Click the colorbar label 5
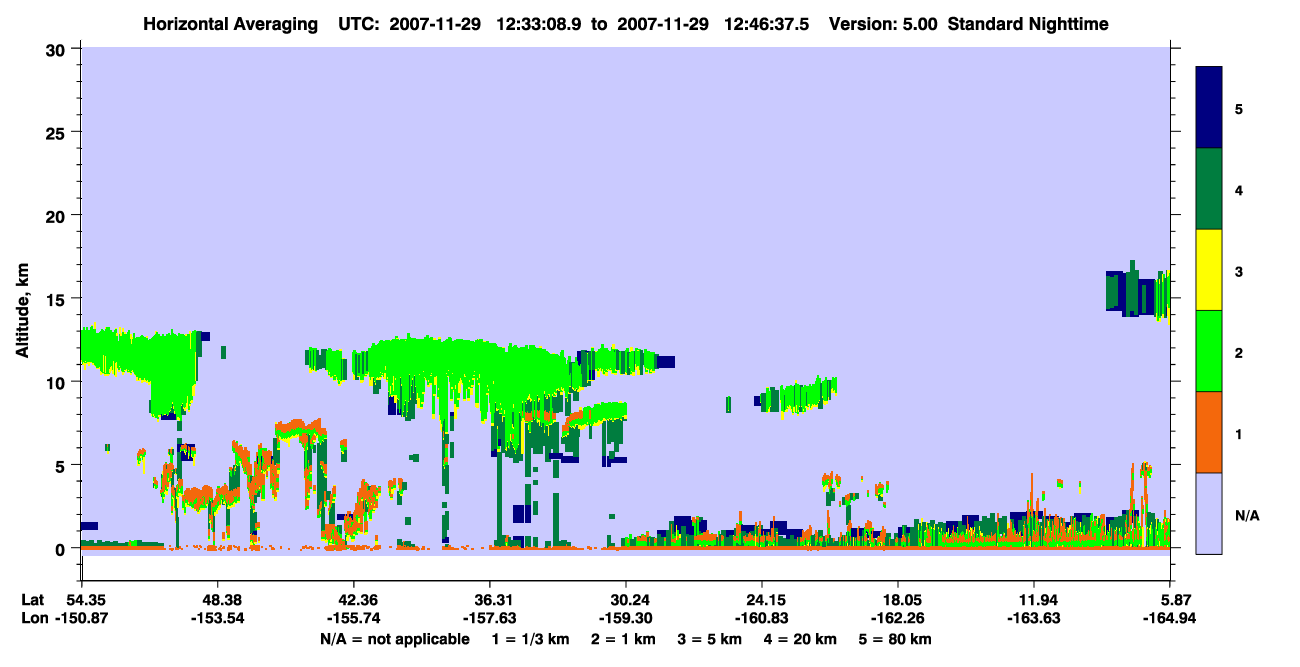Viewport: 1300px width, 667px height. [1239, 108]
